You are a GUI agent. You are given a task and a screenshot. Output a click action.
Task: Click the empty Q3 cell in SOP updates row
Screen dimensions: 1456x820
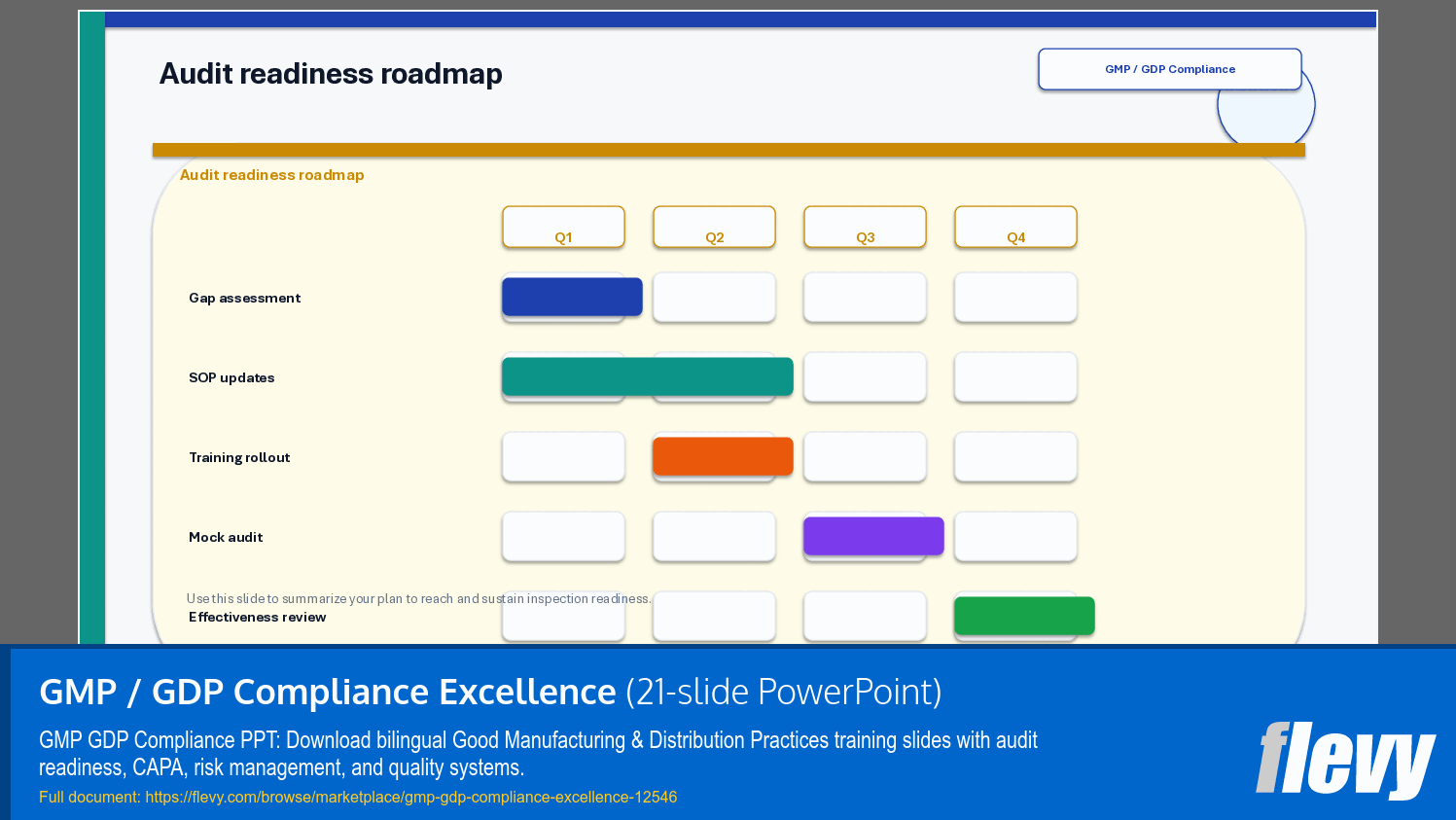tap(865, 376)
